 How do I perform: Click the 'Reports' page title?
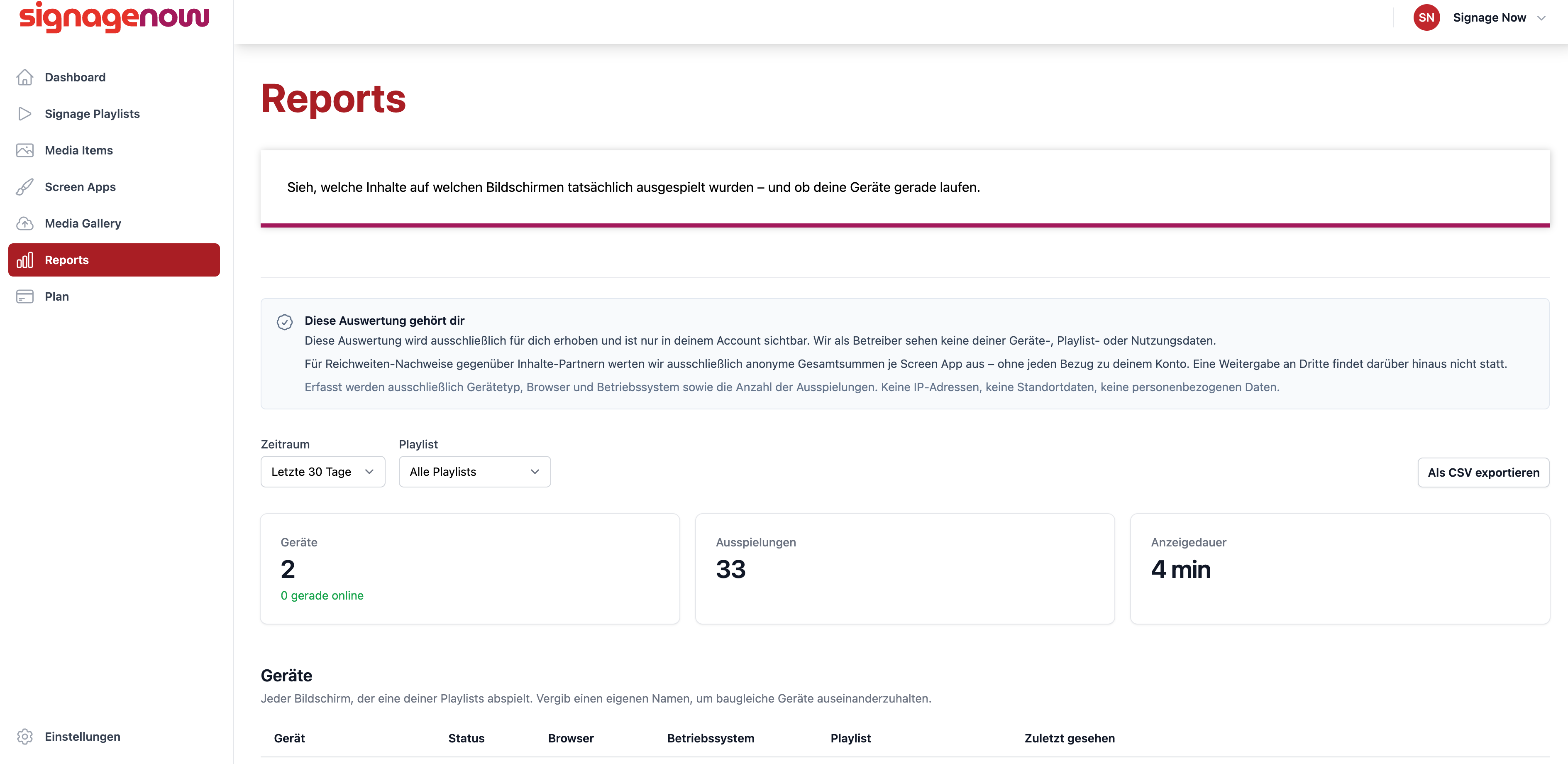pyautogui.click(x=333, y=99)
